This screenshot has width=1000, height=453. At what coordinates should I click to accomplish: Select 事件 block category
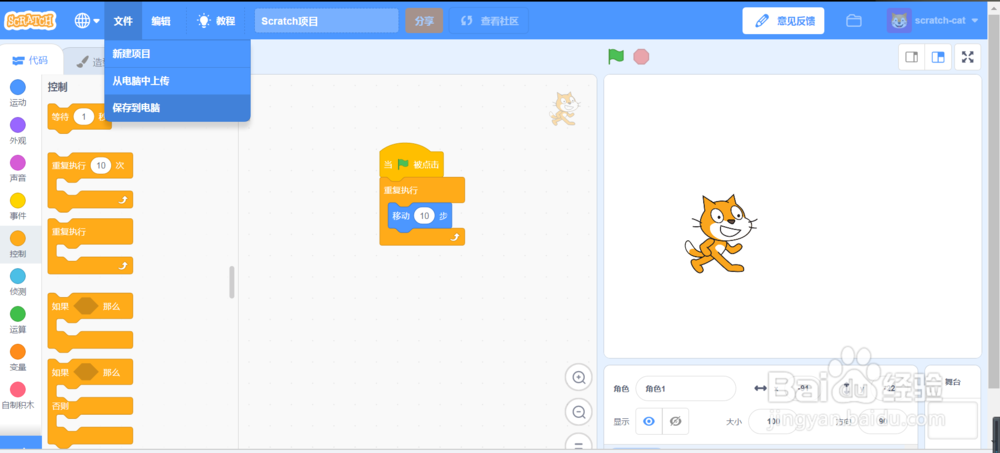[18, 207]
